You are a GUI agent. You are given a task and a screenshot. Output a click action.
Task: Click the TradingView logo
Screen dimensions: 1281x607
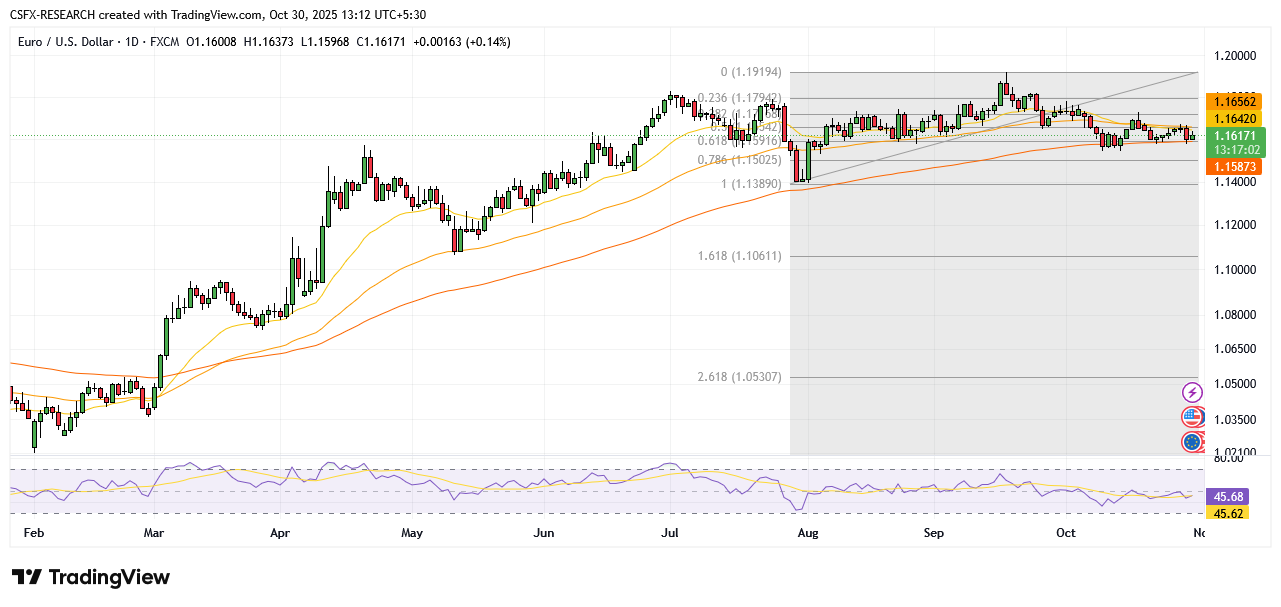tap(91, 578)
